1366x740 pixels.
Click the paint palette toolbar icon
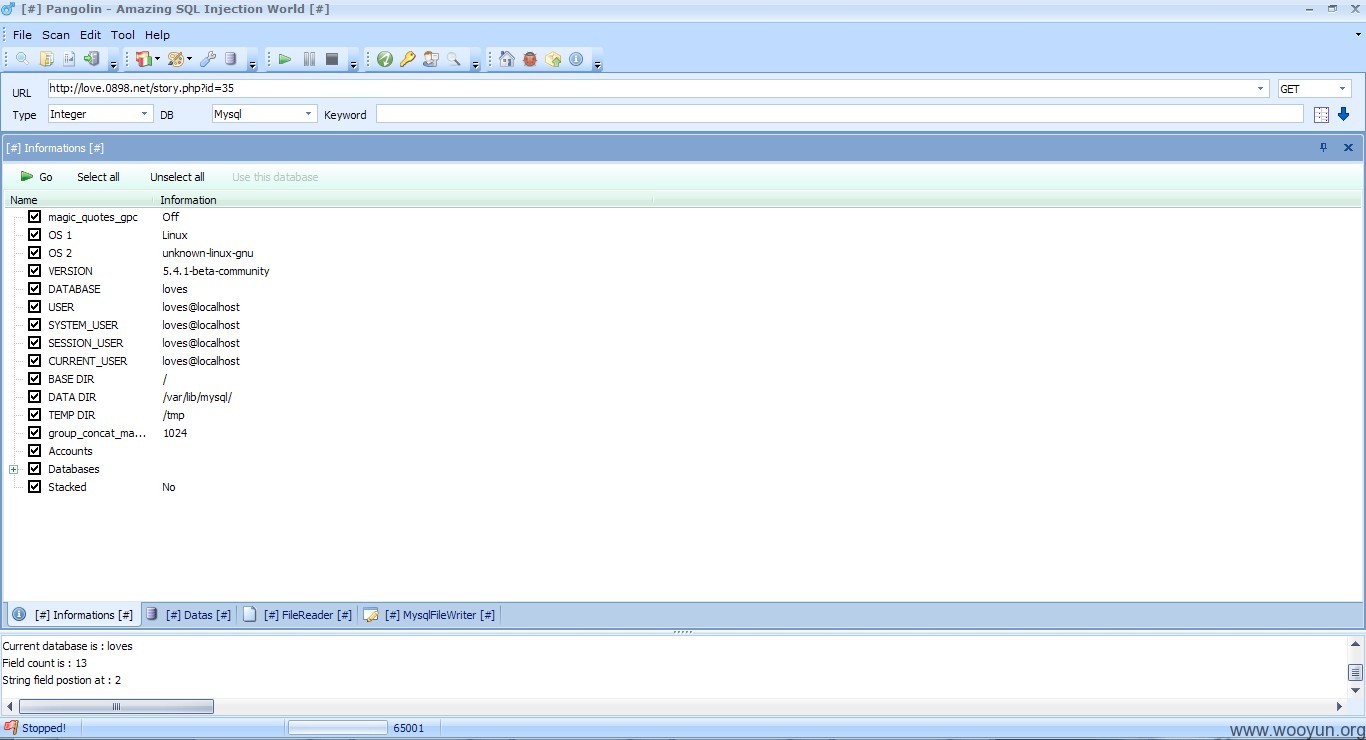pyautogui.click(x=175, y=59)
